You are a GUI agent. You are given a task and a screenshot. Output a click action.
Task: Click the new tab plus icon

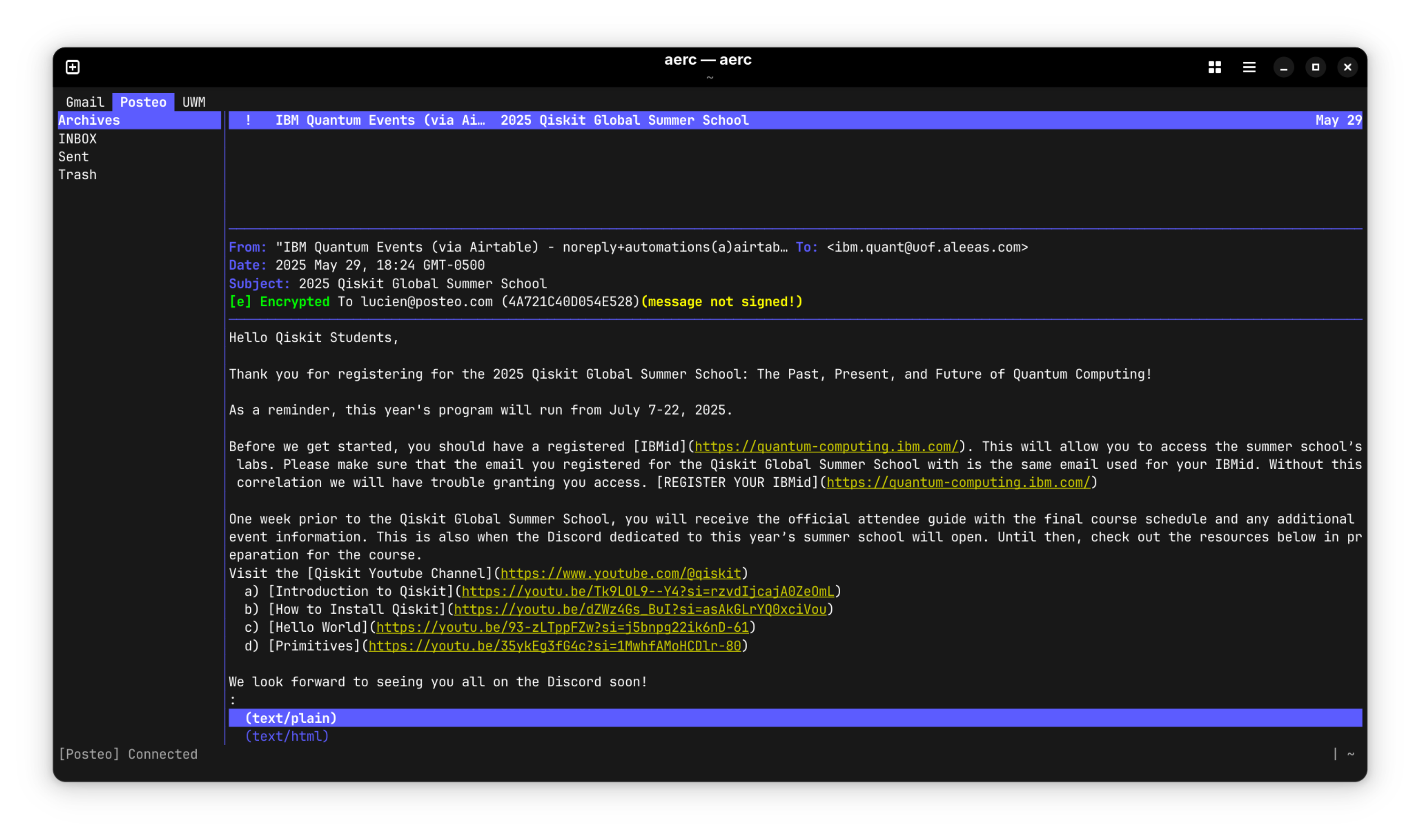(x=72, y=67)
